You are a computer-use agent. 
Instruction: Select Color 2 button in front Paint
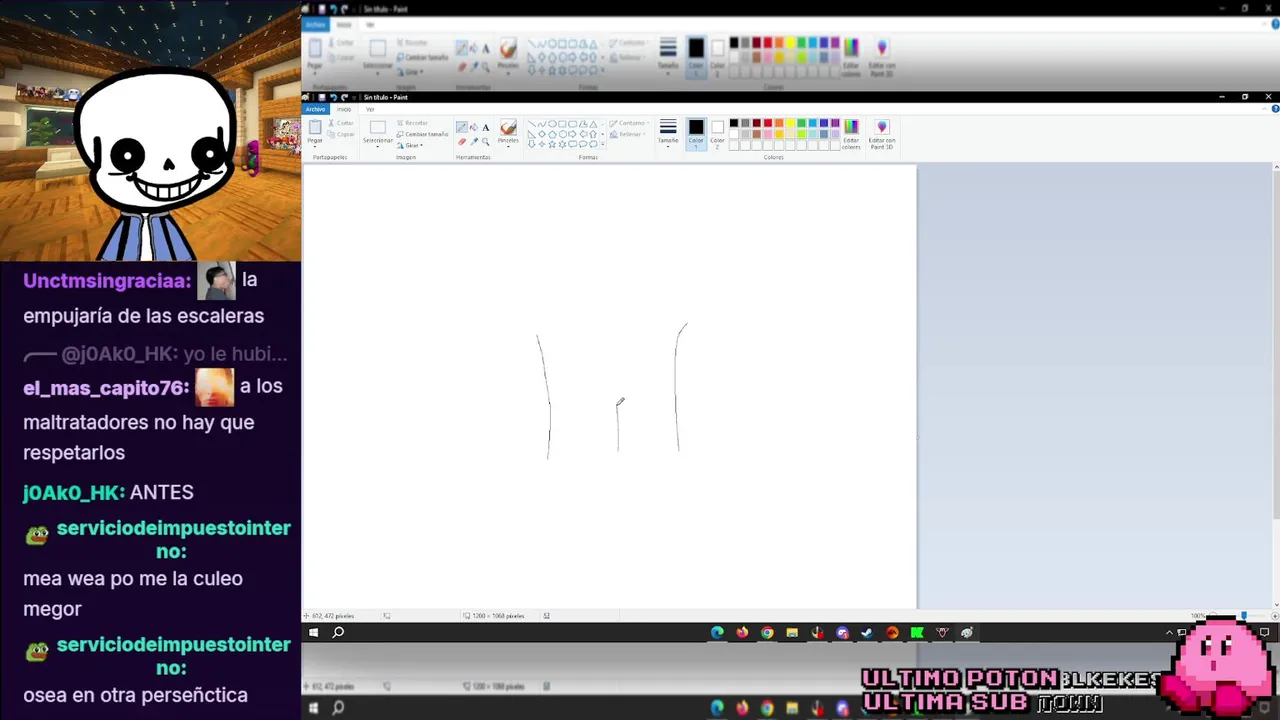click(x=717, y=134)
